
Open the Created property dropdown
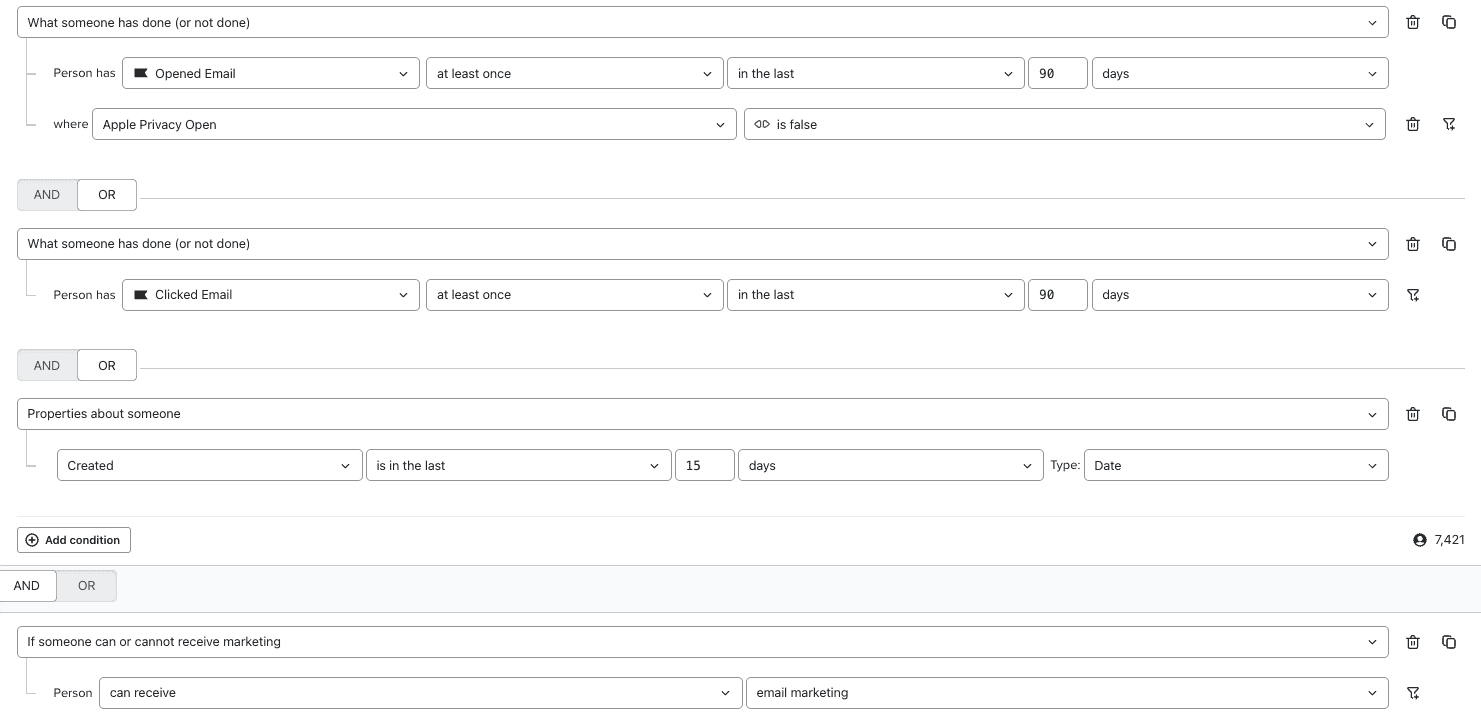[x=210, y=466]
